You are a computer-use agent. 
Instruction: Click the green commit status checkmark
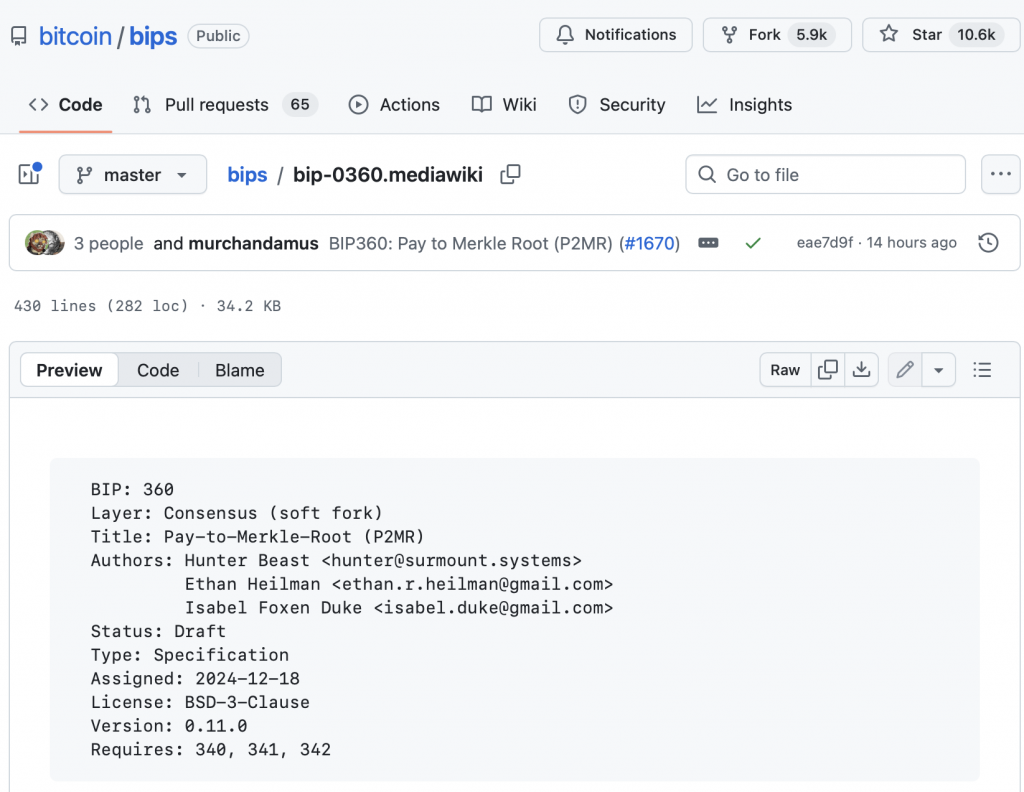pyautogui.click(x=753, y=243)
